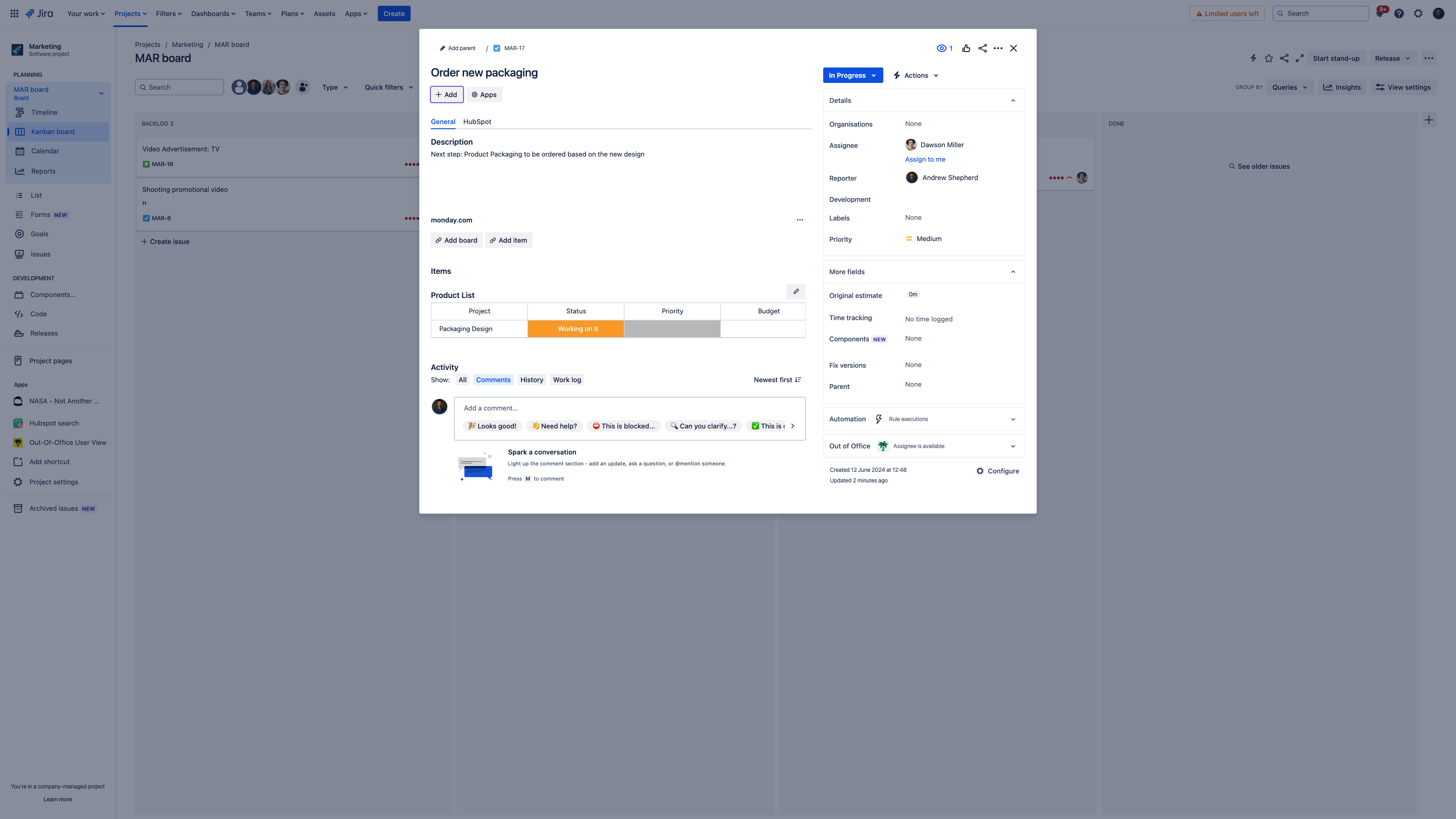Show History activity
The height and width of the screenshot is (819, 1456).
coord(531,380)
